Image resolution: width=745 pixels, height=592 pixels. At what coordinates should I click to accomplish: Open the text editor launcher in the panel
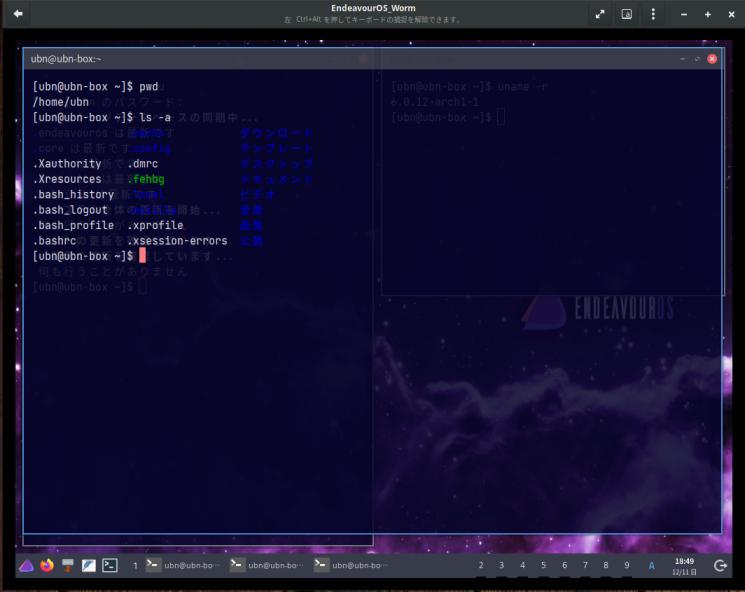point(89,565)
